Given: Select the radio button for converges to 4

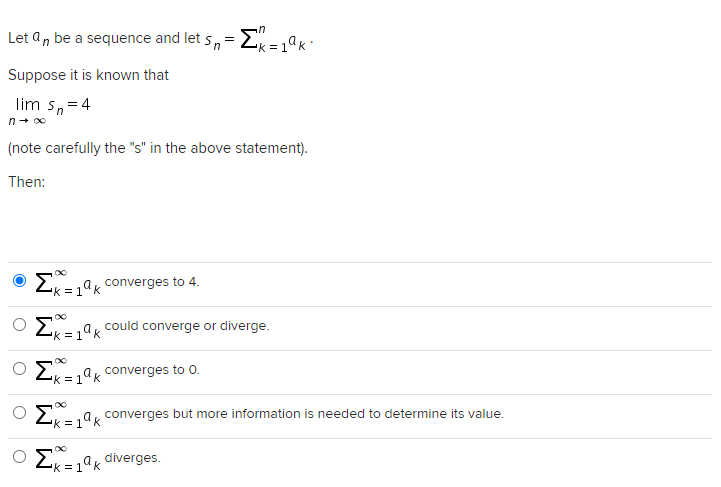Looking at the screenshot, I should click(x=19, y=282).
